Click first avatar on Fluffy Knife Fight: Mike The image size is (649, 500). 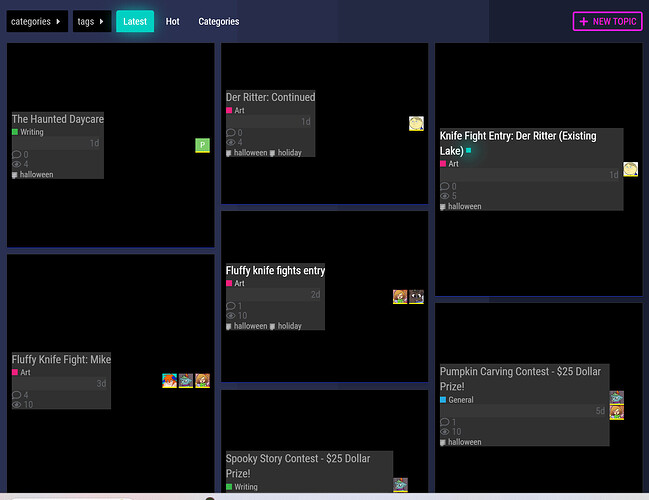[169, 381]
